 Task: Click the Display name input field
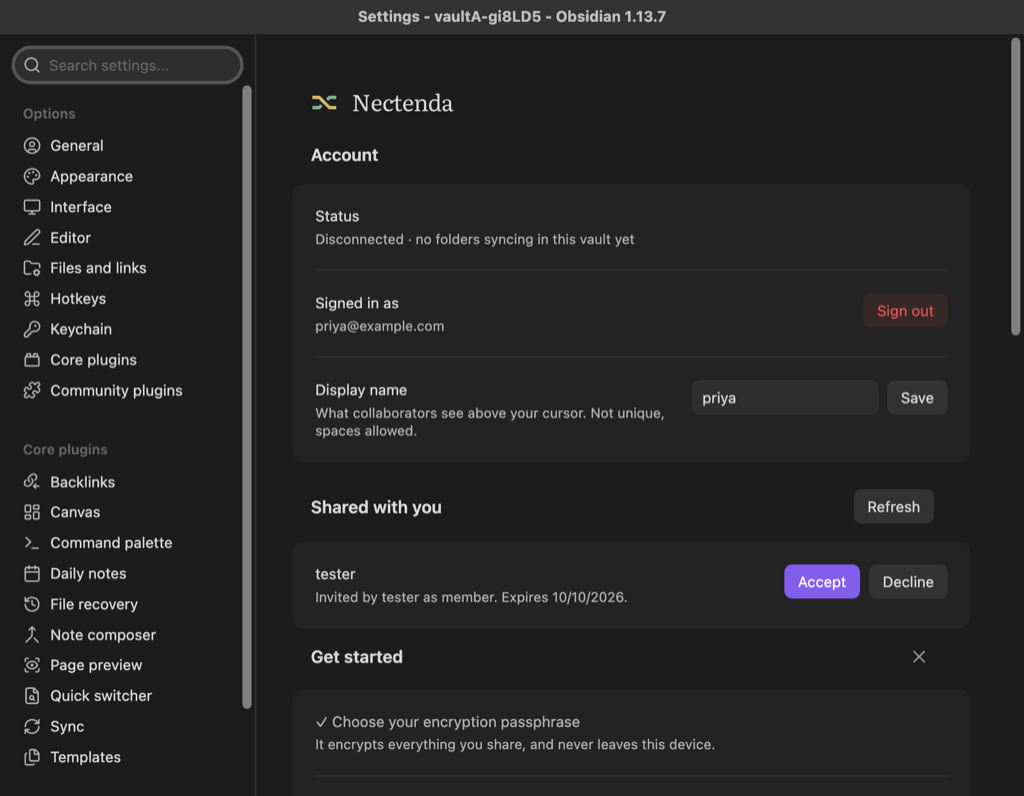pyautogui.click(x=784, y=398)
